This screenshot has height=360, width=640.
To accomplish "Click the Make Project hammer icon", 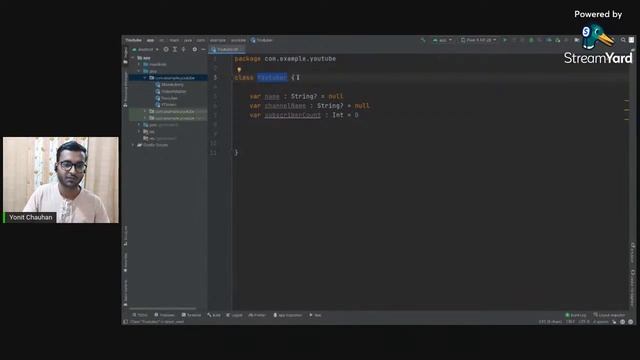I will (x=423, y=40).
